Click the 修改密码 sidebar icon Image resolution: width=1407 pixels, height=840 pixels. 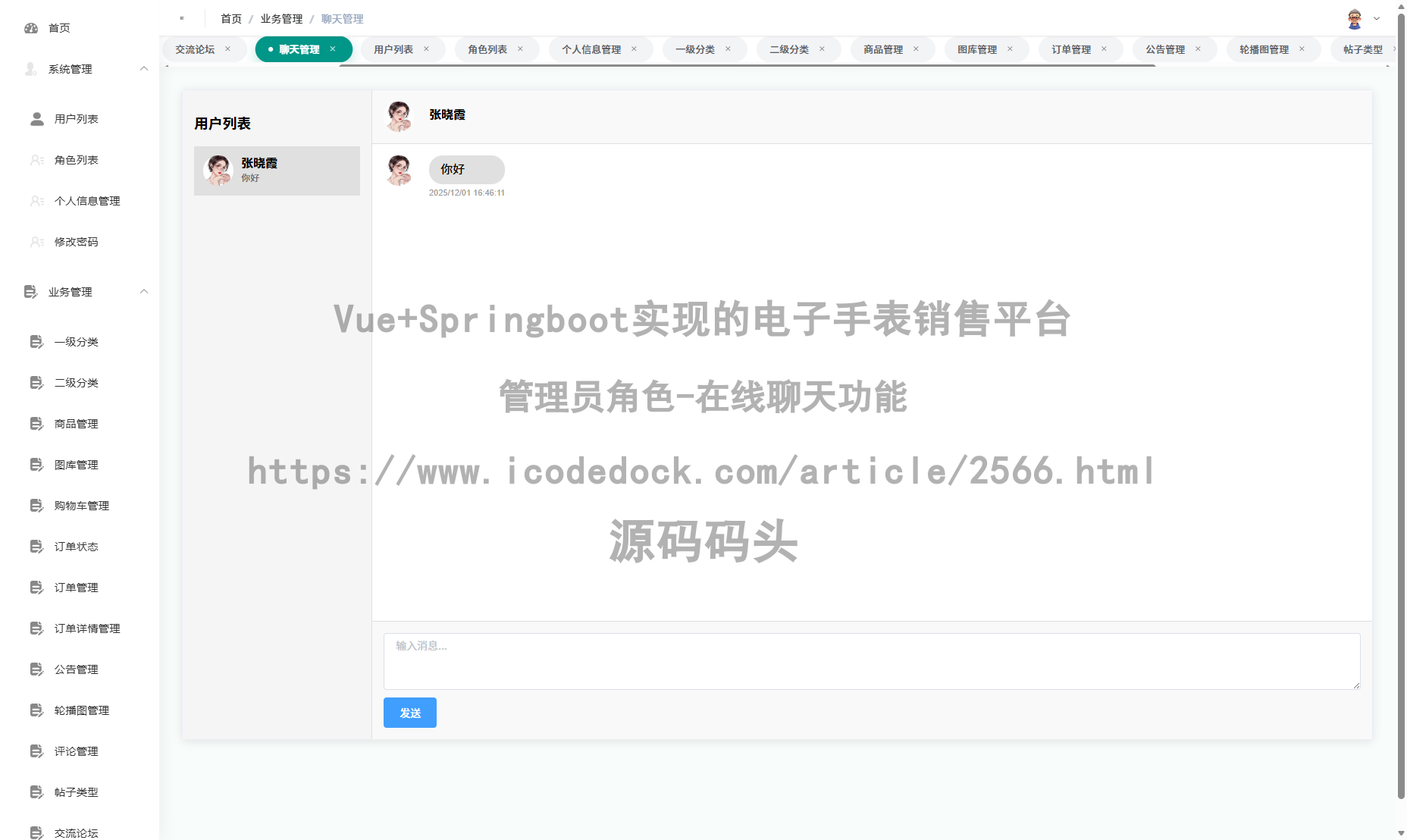pyautogui.click(x=37, y=242)
